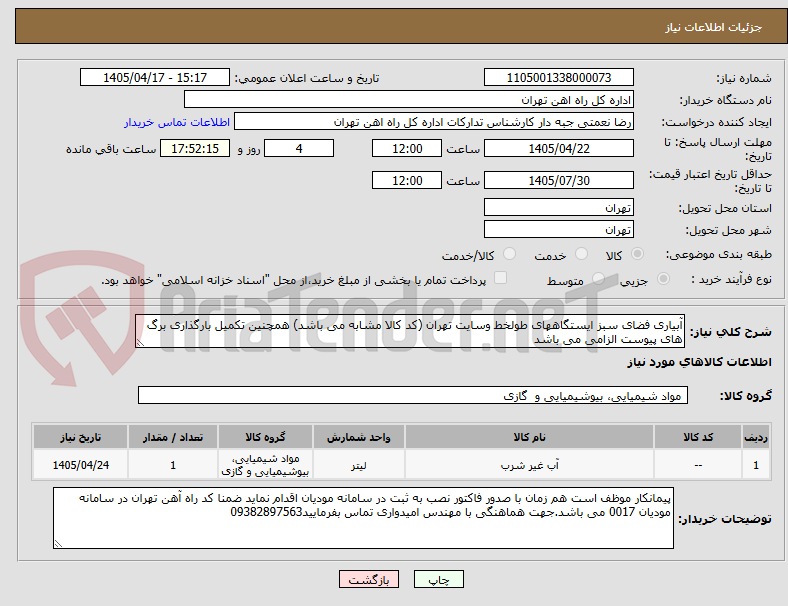788x606 pixels.
Task: Click the delivery city field تهران
Action: click(x=558, y=230)
